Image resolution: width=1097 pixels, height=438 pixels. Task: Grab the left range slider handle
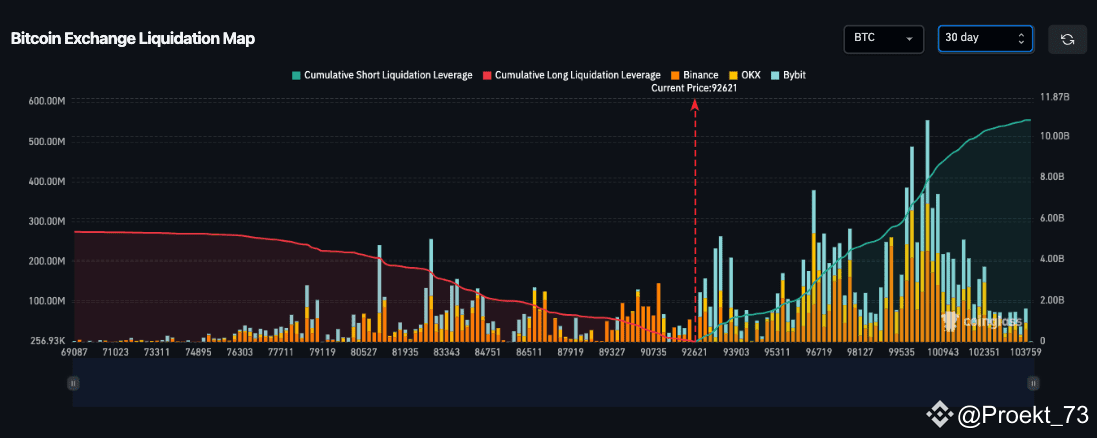[73, 383]
